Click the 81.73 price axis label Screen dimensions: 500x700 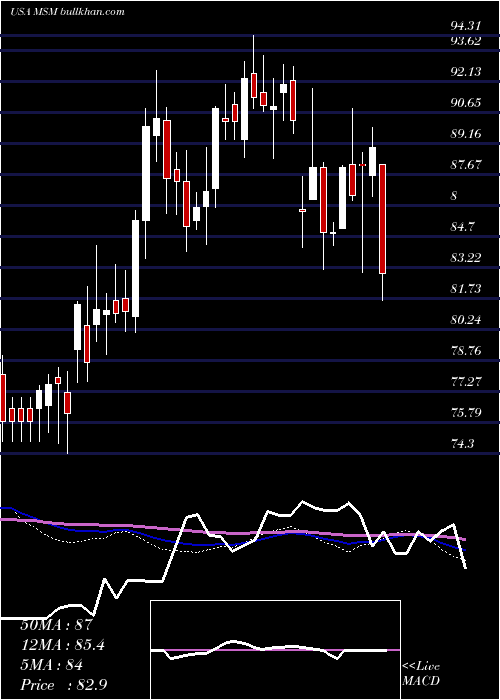coord(466,289)
